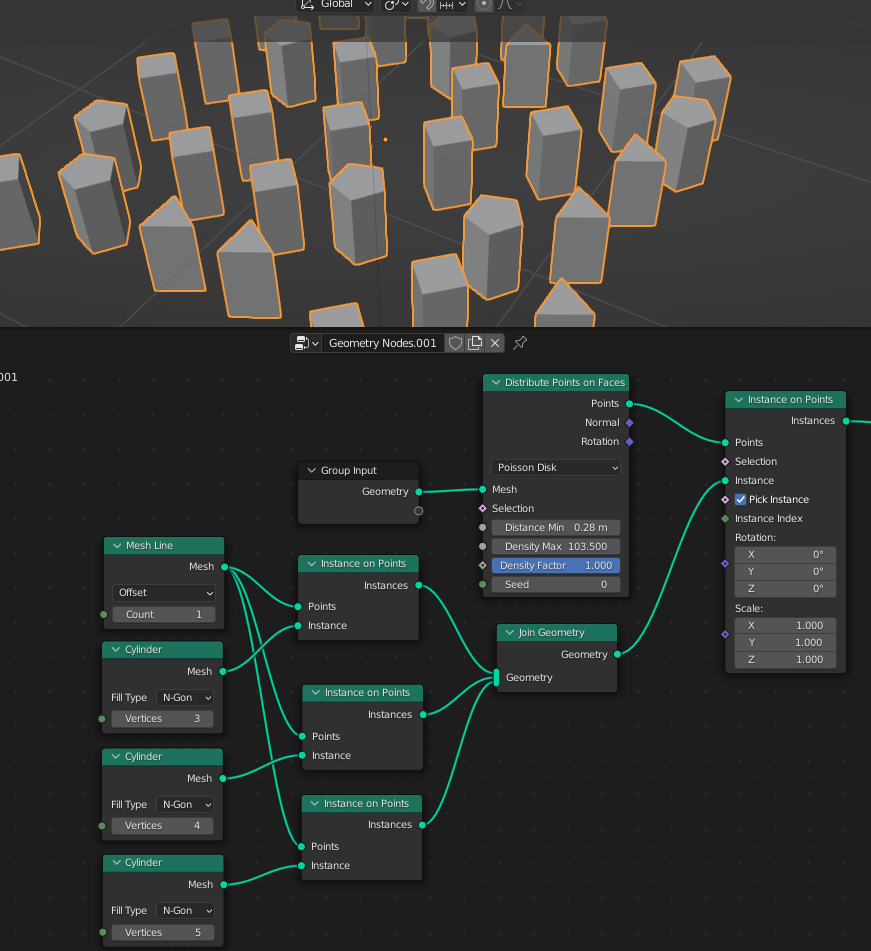Viewport: 871px width, 951px height.
Task: Toggle proportional editing in the viewport header
Action: click(483, 4)
